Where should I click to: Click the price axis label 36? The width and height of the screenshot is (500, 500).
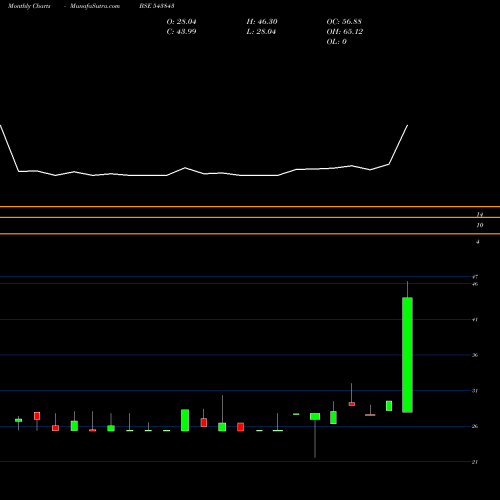tap(475, 355)
